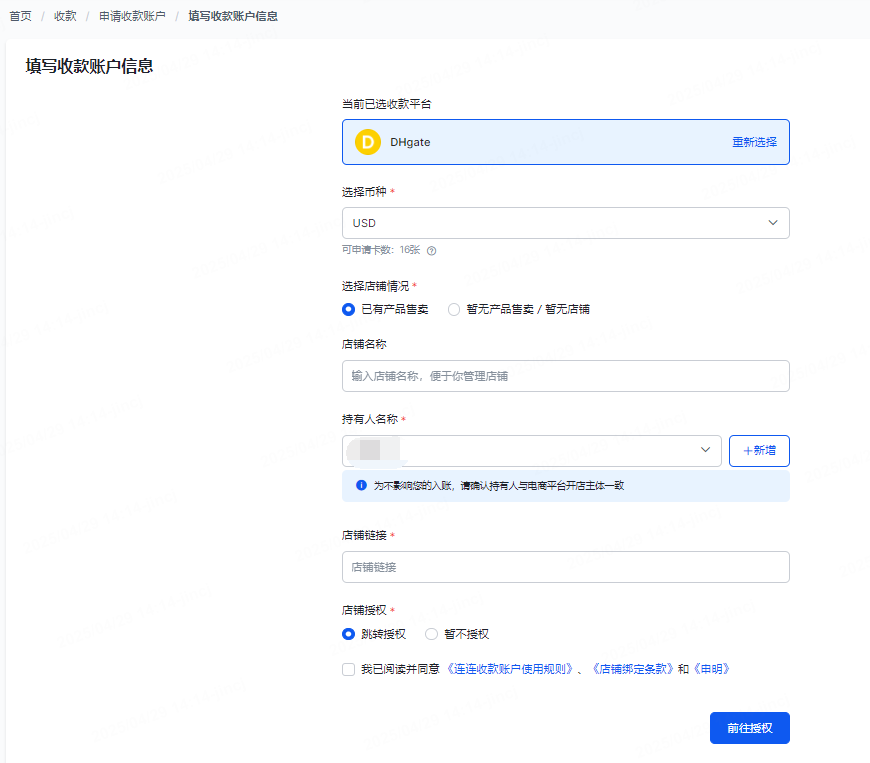The image size is (870, 763).
Task: Click the help icon beside 可申请卡数
Action: [x=432, y=251]
